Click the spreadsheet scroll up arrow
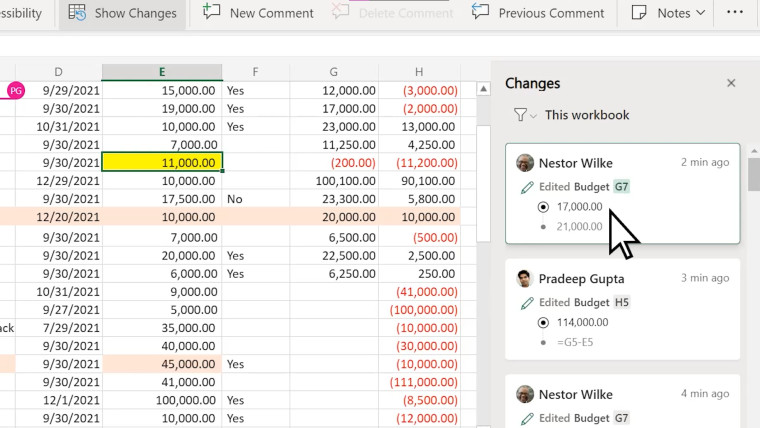Image resolution: width=760 pixels, height=428 pixels. pos(483,89)
